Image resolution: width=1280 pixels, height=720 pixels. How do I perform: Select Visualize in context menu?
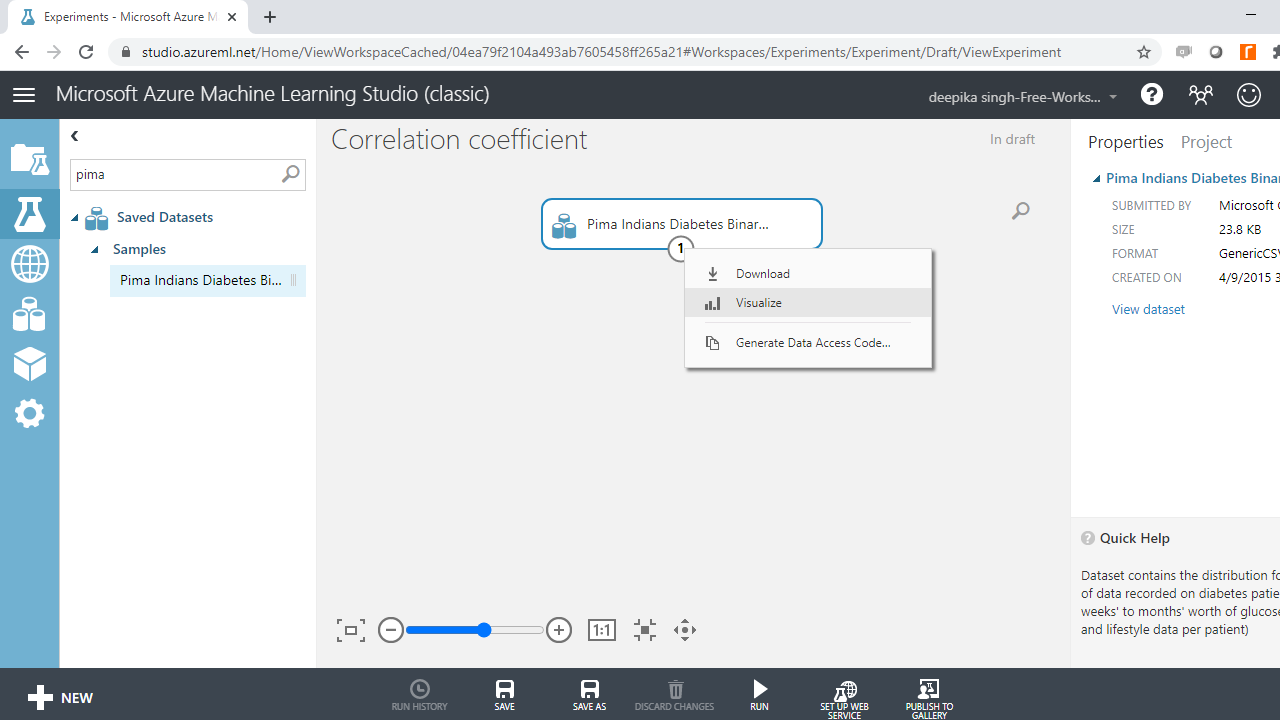click(x=808, y=303)
